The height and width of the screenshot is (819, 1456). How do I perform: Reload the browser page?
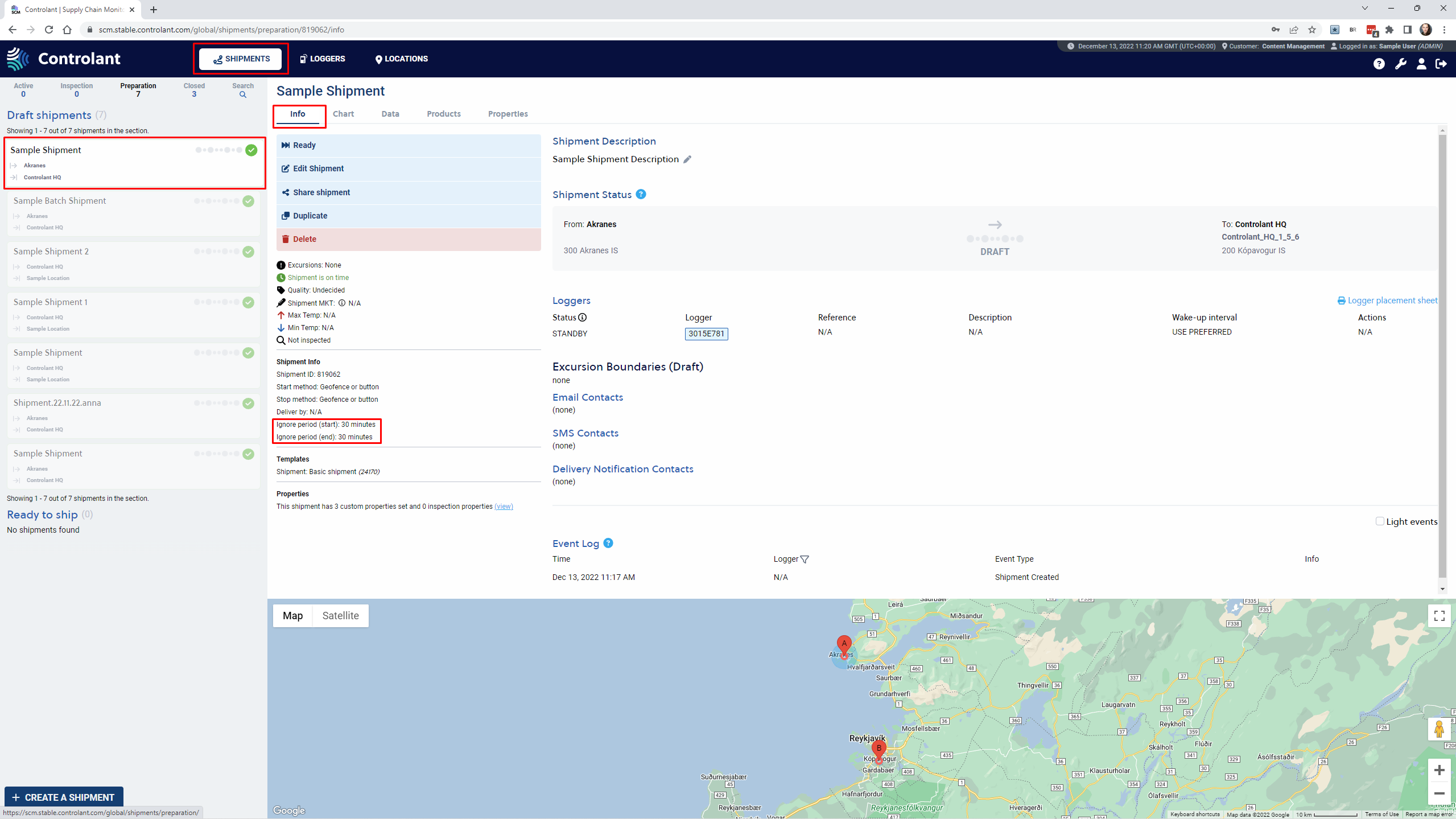(49, 30)
